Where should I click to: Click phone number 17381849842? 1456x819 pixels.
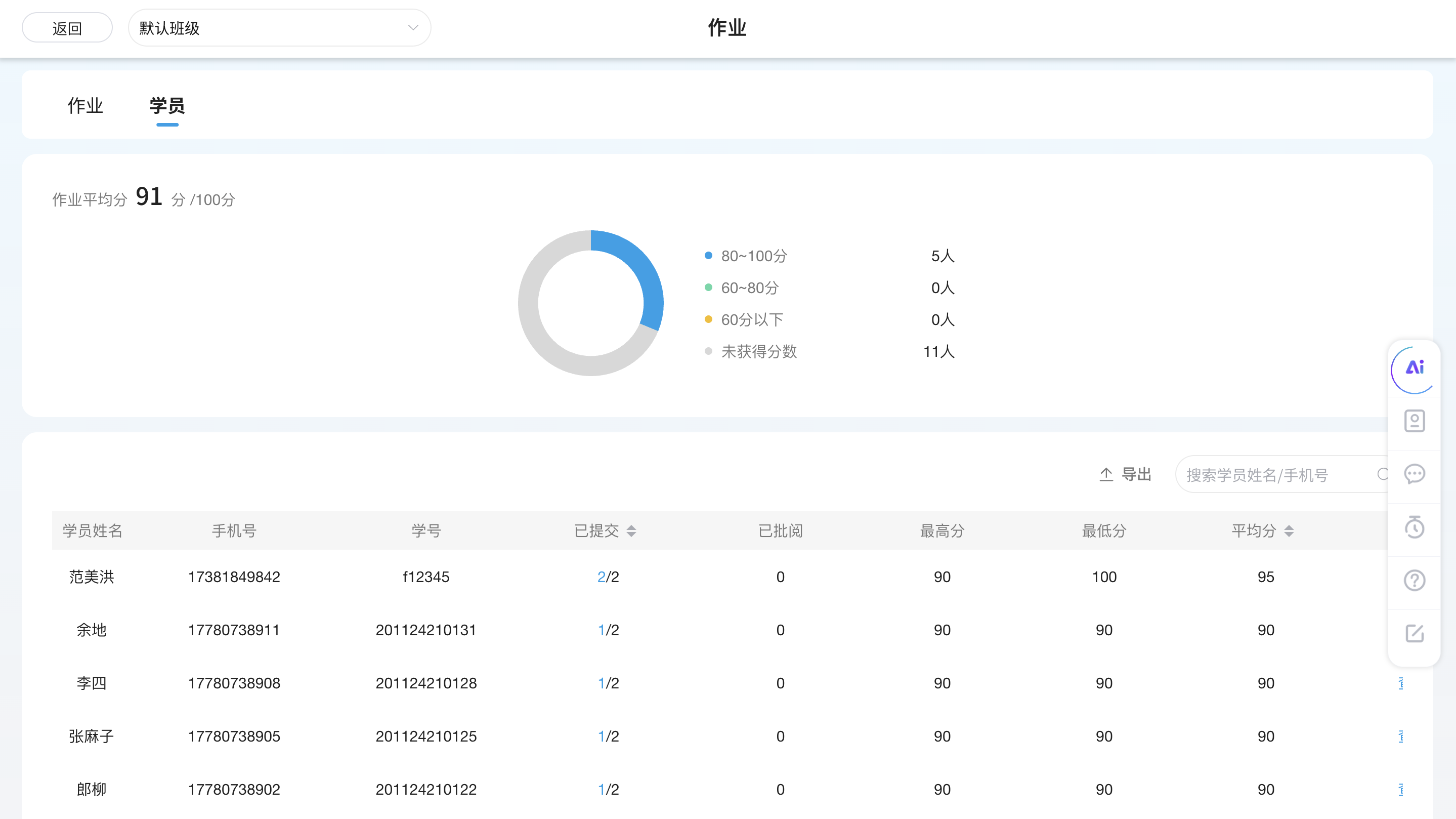tap(234, 577)
